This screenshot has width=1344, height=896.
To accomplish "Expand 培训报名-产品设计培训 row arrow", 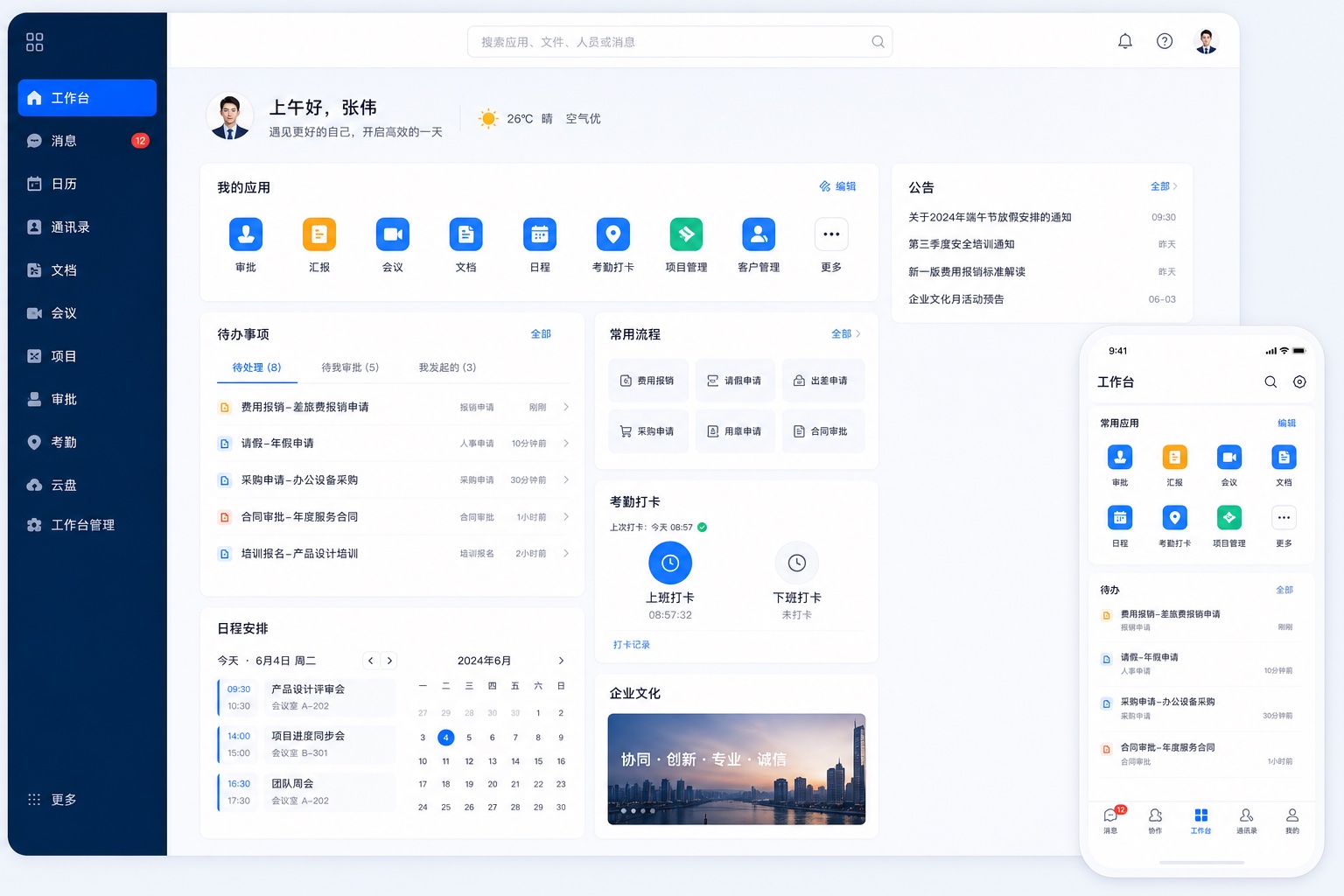I will 566,553.
